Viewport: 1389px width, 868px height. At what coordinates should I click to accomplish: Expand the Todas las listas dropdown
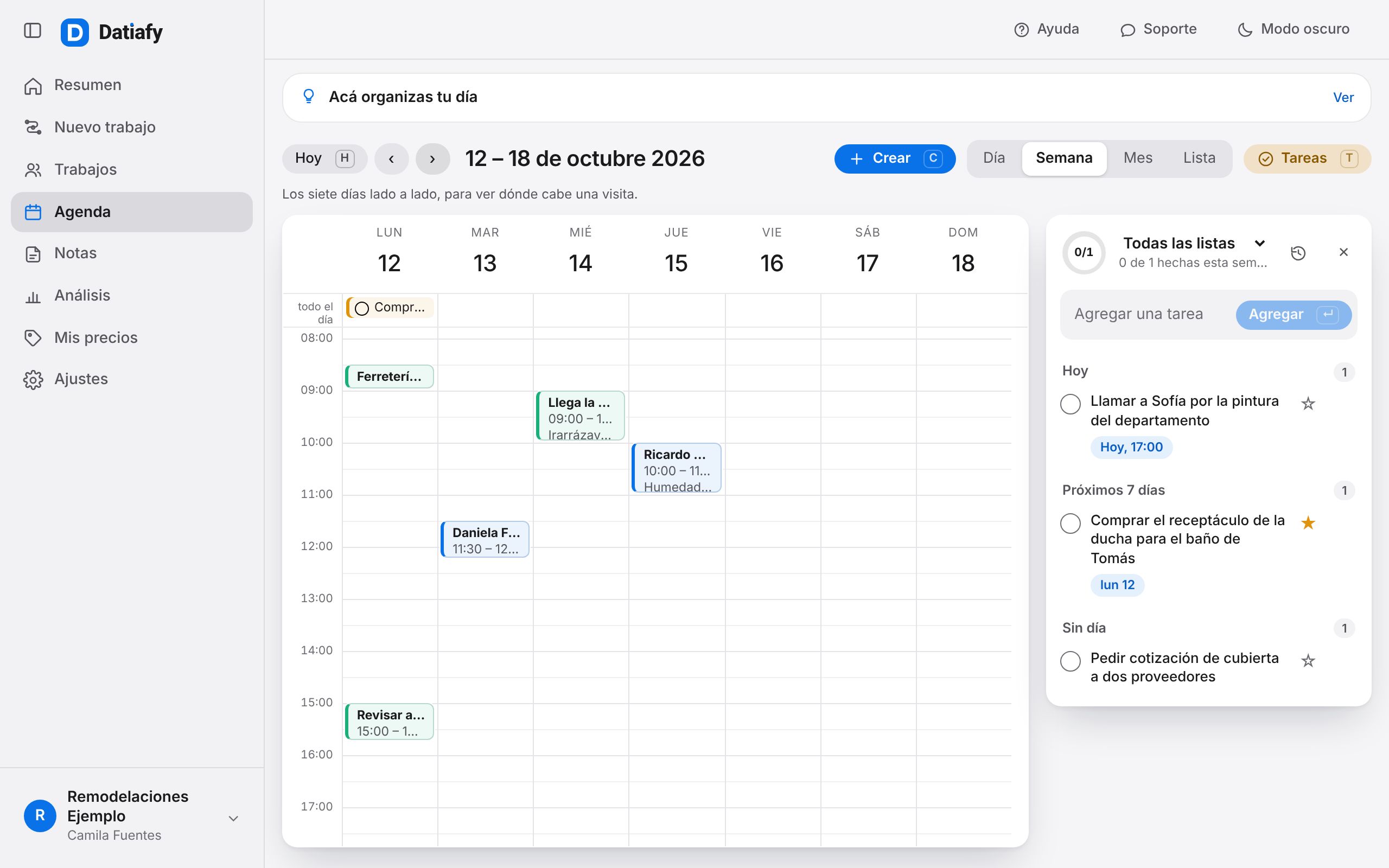[1193, 244]
